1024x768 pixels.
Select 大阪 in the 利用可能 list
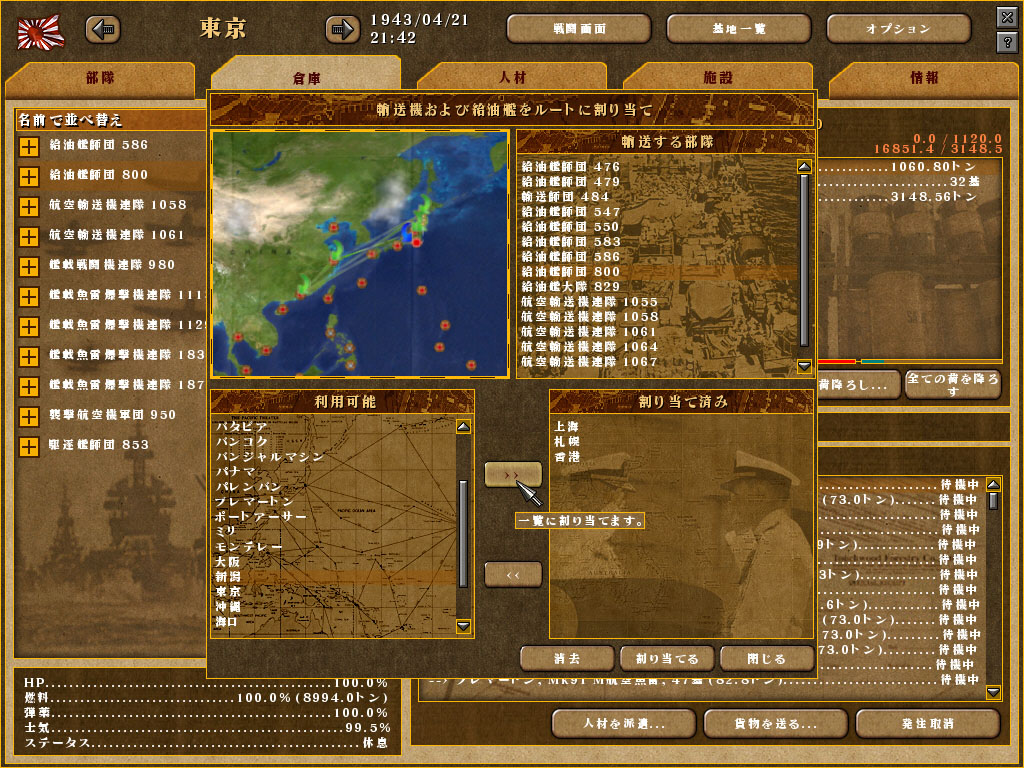pyautogui.click(x=228, y=562)
